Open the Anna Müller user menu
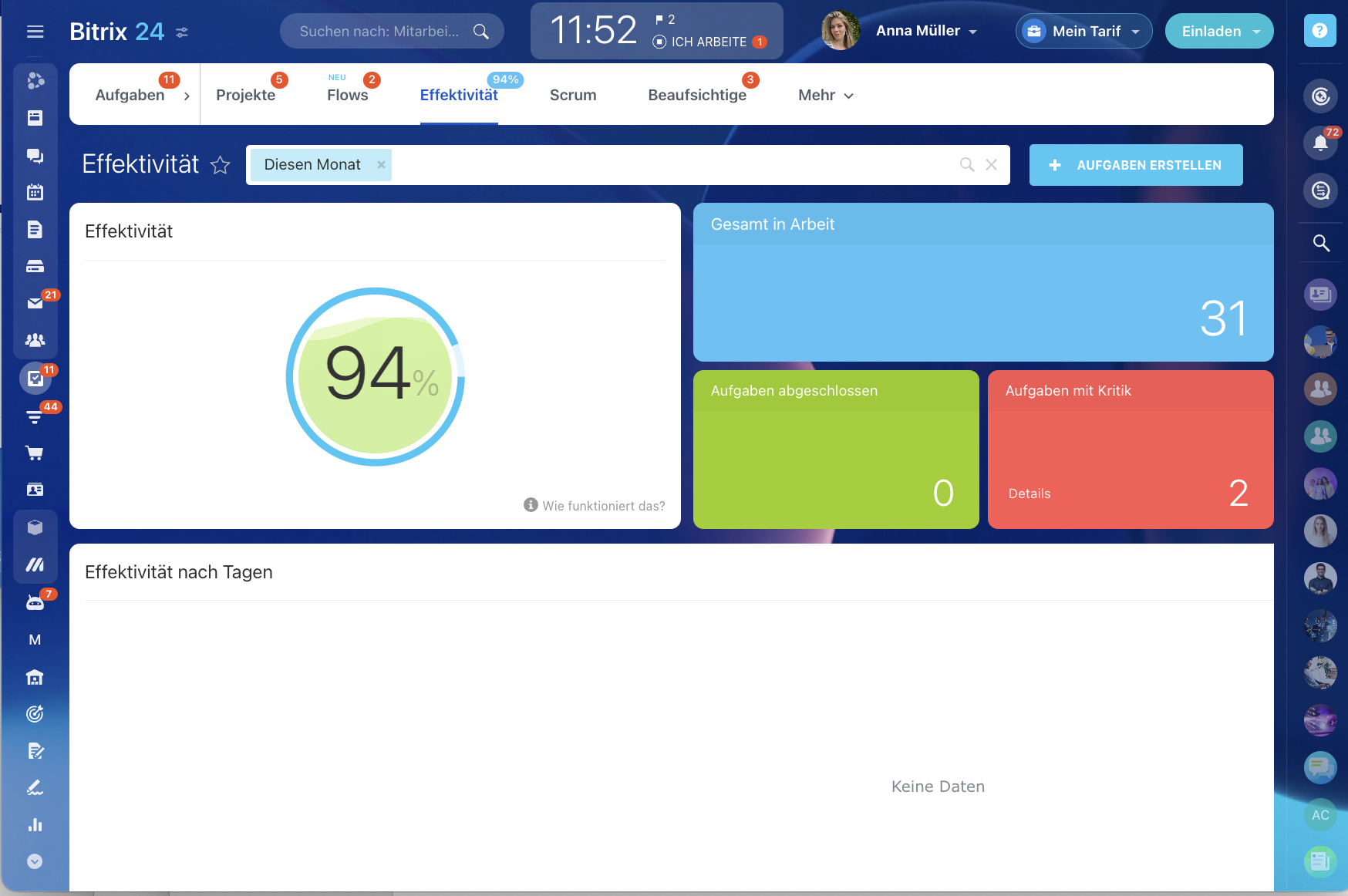 click(925, 31)
